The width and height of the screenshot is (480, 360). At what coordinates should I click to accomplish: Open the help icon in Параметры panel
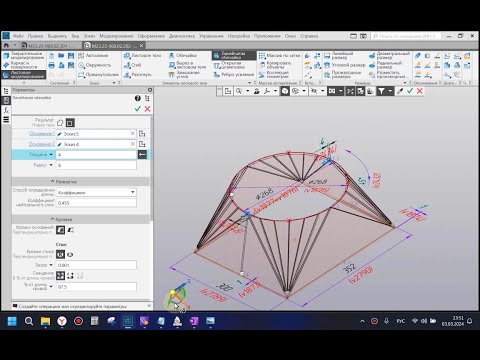tap(138, 98)
